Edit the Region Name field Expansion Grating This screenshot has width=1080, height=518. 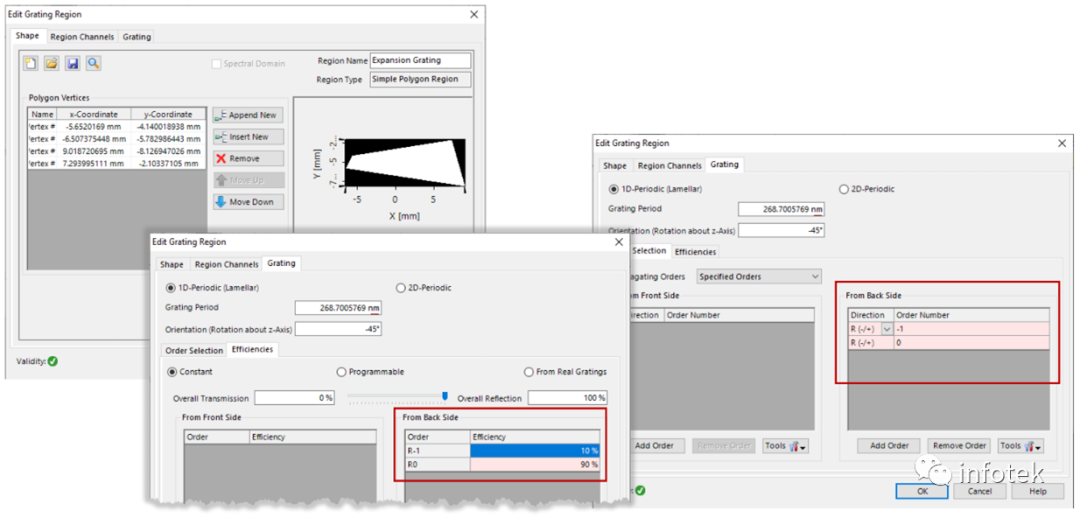pos(420,61)
